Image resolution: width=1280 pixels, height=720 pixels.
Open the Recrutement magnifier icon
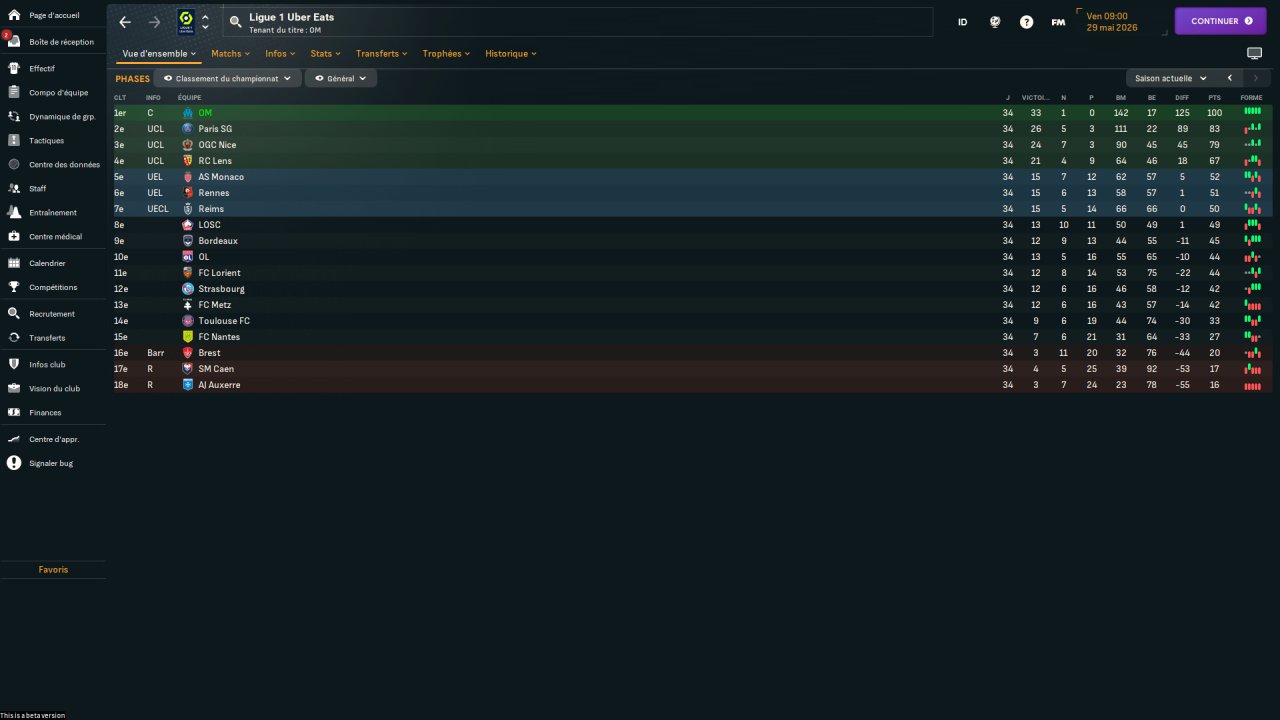point(14,314)
